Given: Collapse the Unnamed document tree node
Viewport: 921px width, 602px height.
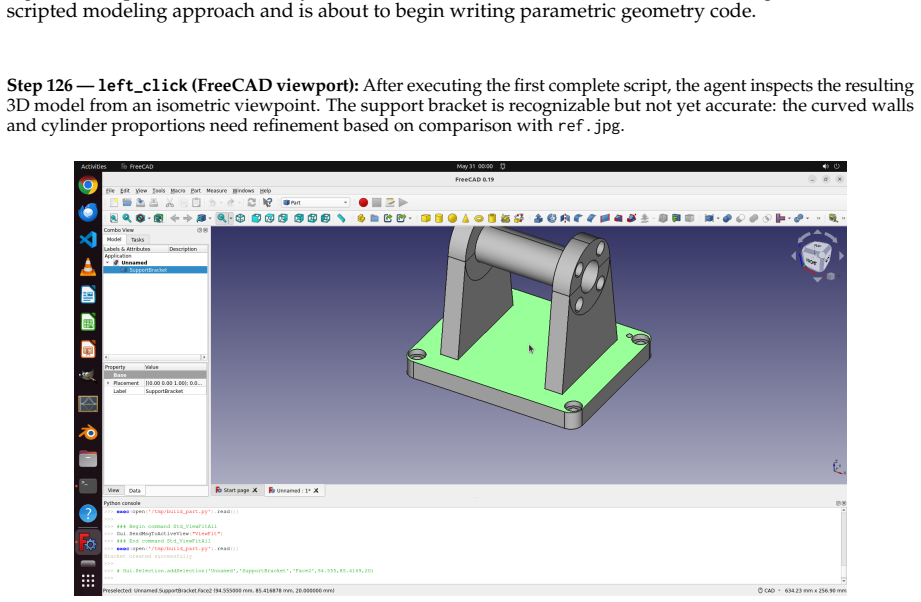Looking at the screenshot, I should pos(108,263).
